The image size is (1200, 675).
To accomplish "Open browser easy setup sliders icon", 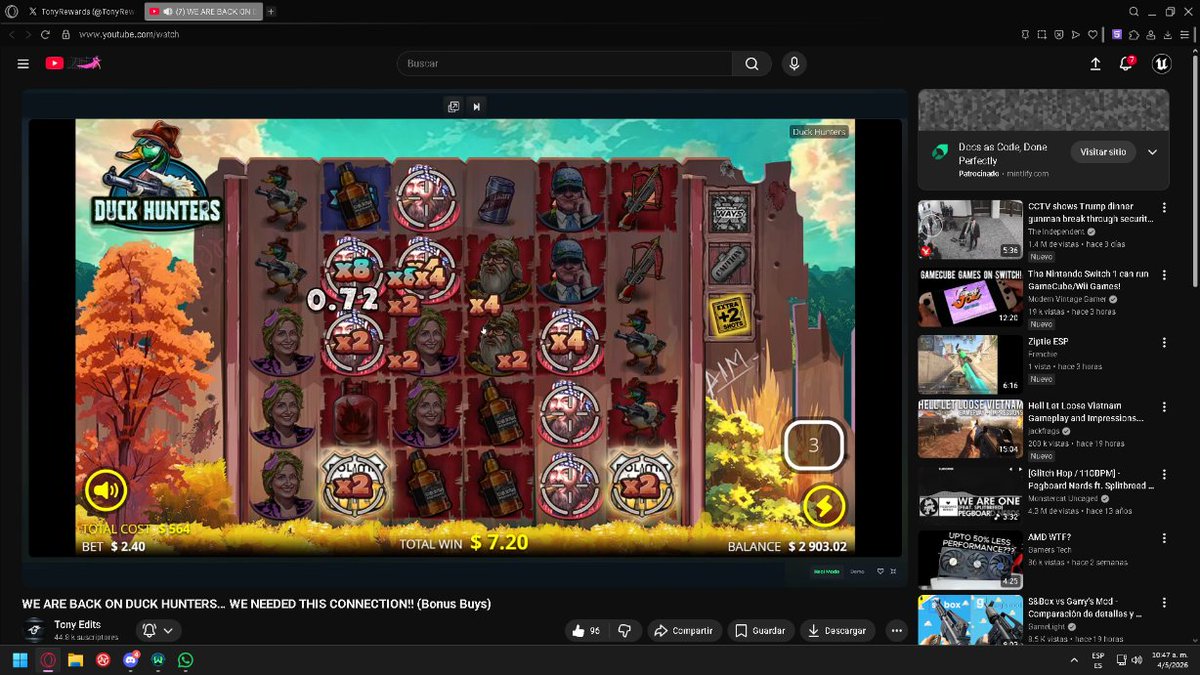I will pos(1186,34).
